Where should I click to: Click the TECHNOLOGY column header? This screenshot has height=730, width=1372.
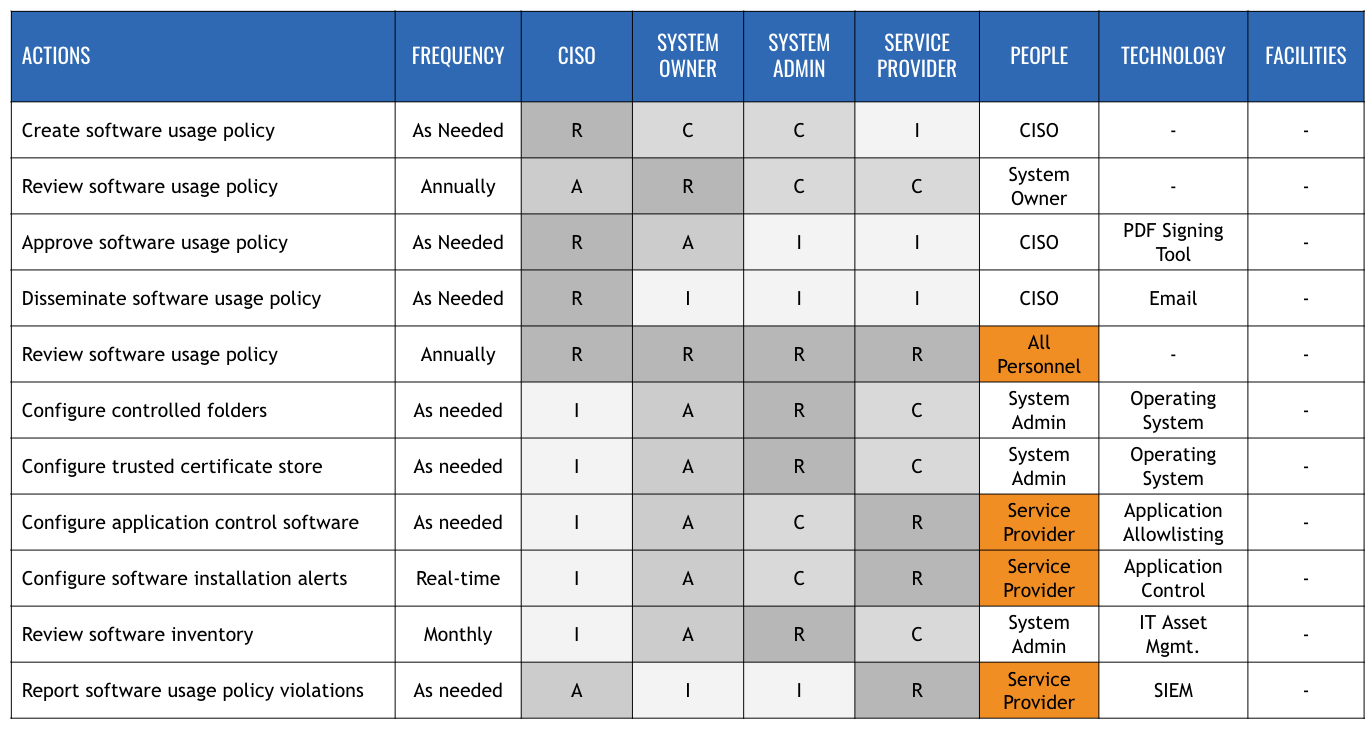pyautogui.click(x=1173, y=56)
